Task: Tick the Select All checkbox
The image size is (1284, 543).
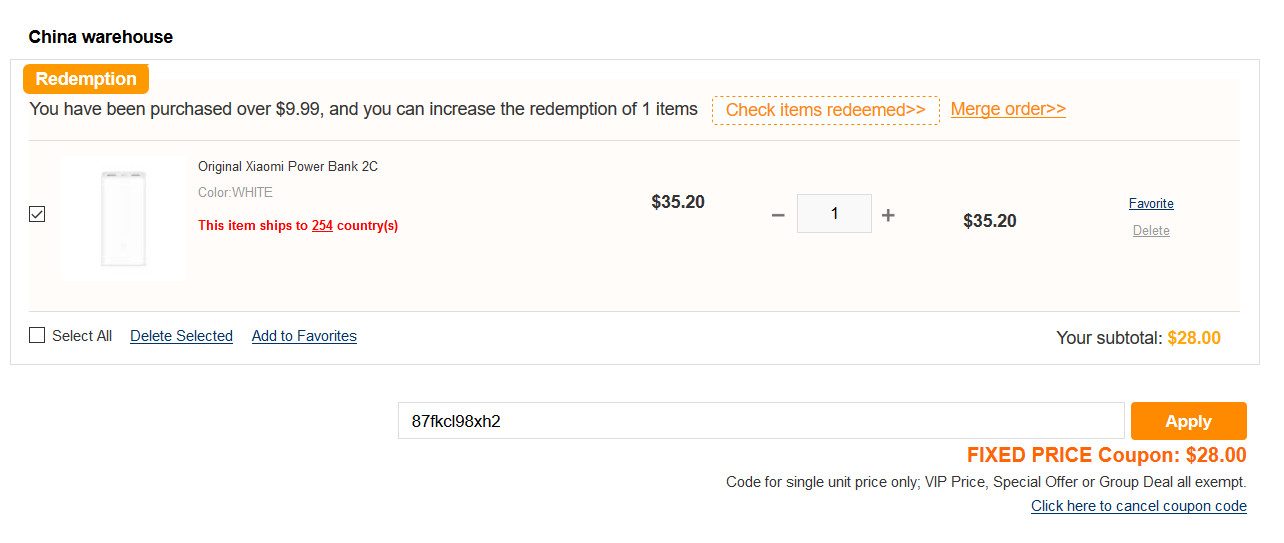Action: [x=37, y=336]
